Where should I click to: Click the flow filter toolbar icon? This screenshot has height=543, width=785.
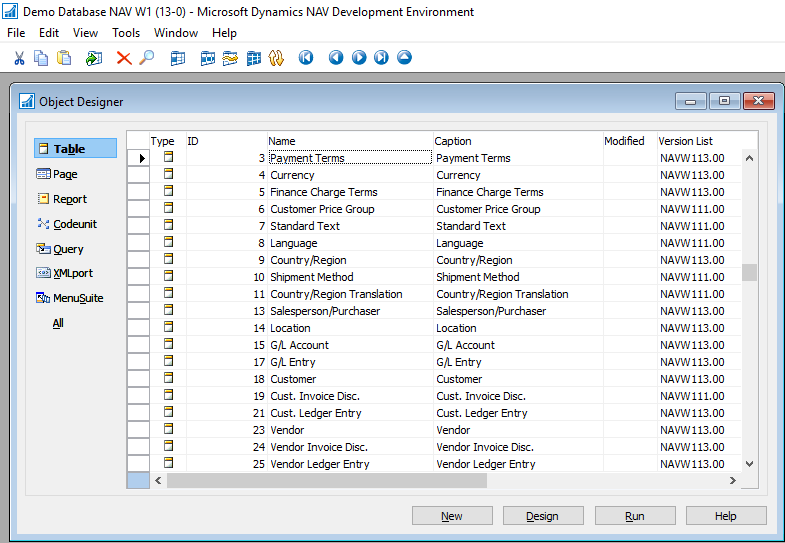point(230,58)
